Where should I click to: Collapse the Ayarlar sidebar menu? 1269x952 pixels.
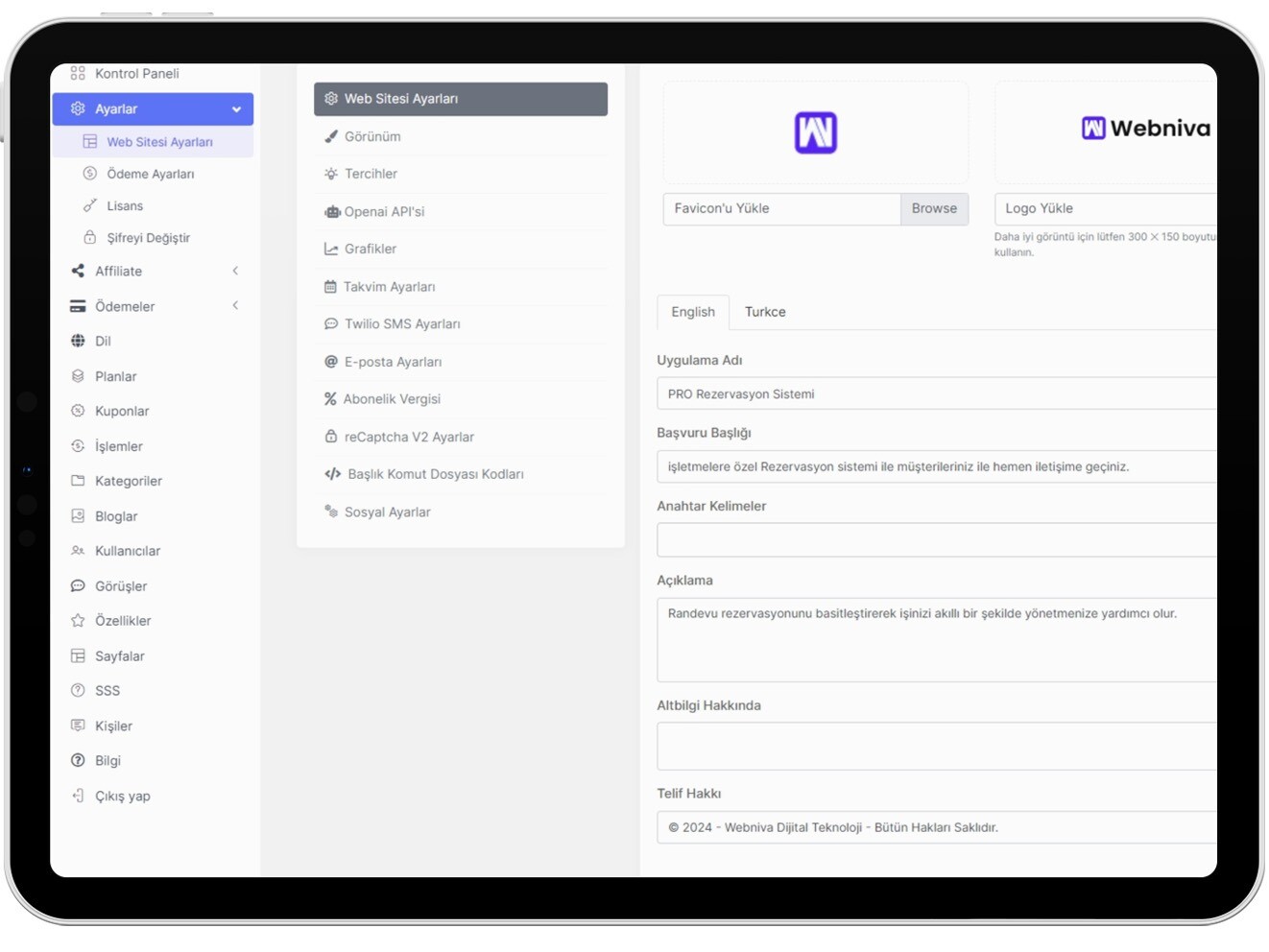coord(236,109)
